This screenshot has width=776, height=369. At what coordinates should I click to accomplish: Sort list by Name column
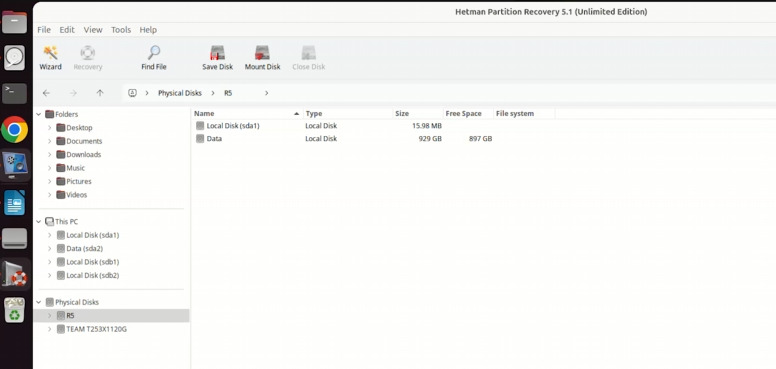click(x=248, y=113)
